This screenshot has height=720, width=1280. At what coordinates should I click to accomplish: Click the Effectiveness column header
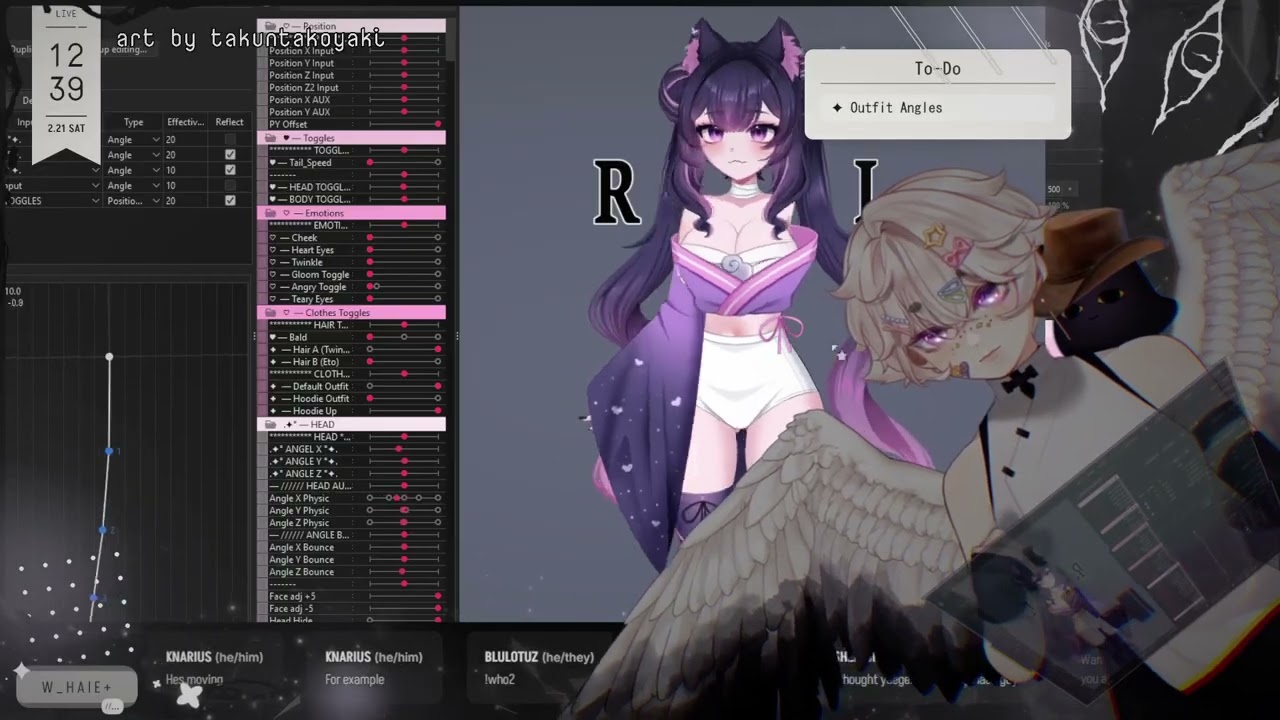(x=186, y=122)
